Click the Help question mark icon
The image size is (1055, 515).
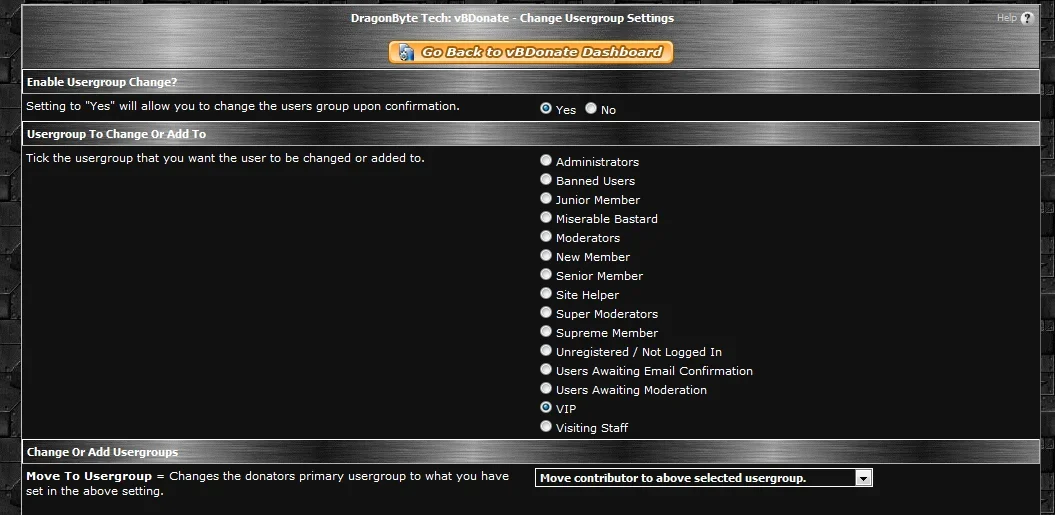point(1027,18)
